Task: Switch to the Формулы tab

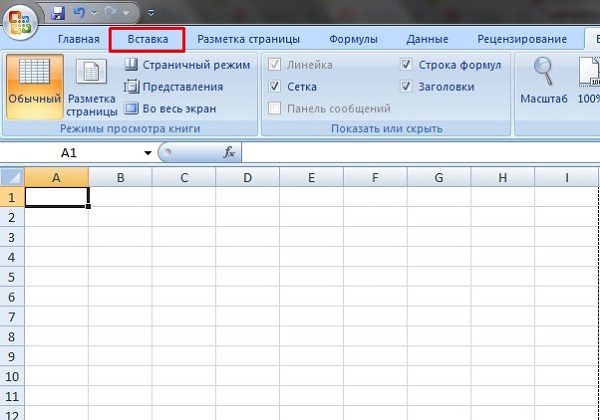Action: pyautogui.click(x=353, y=39)
